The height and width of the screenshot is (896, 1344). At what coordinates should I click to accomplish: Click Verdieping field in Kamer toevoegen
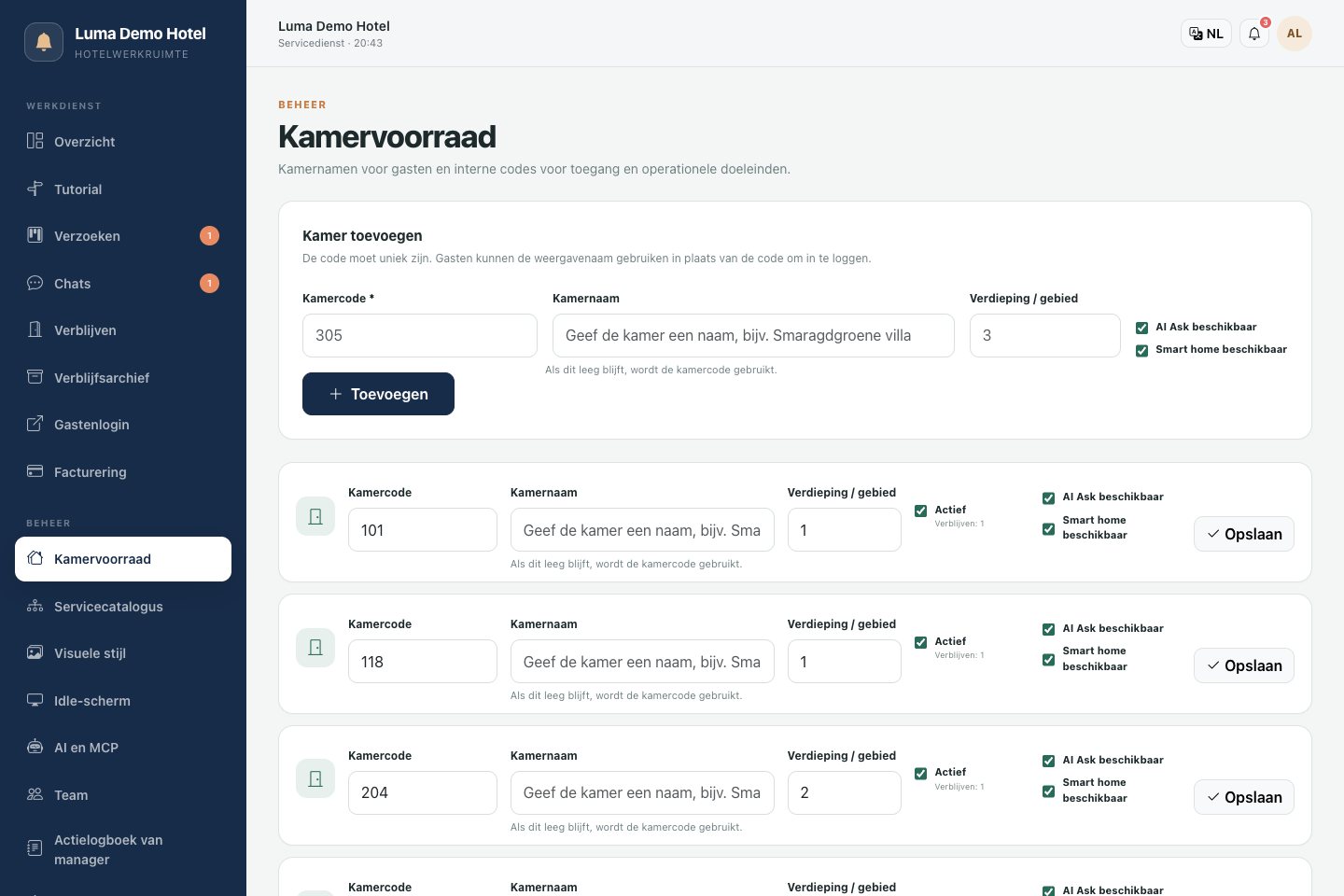[1045, 335]
